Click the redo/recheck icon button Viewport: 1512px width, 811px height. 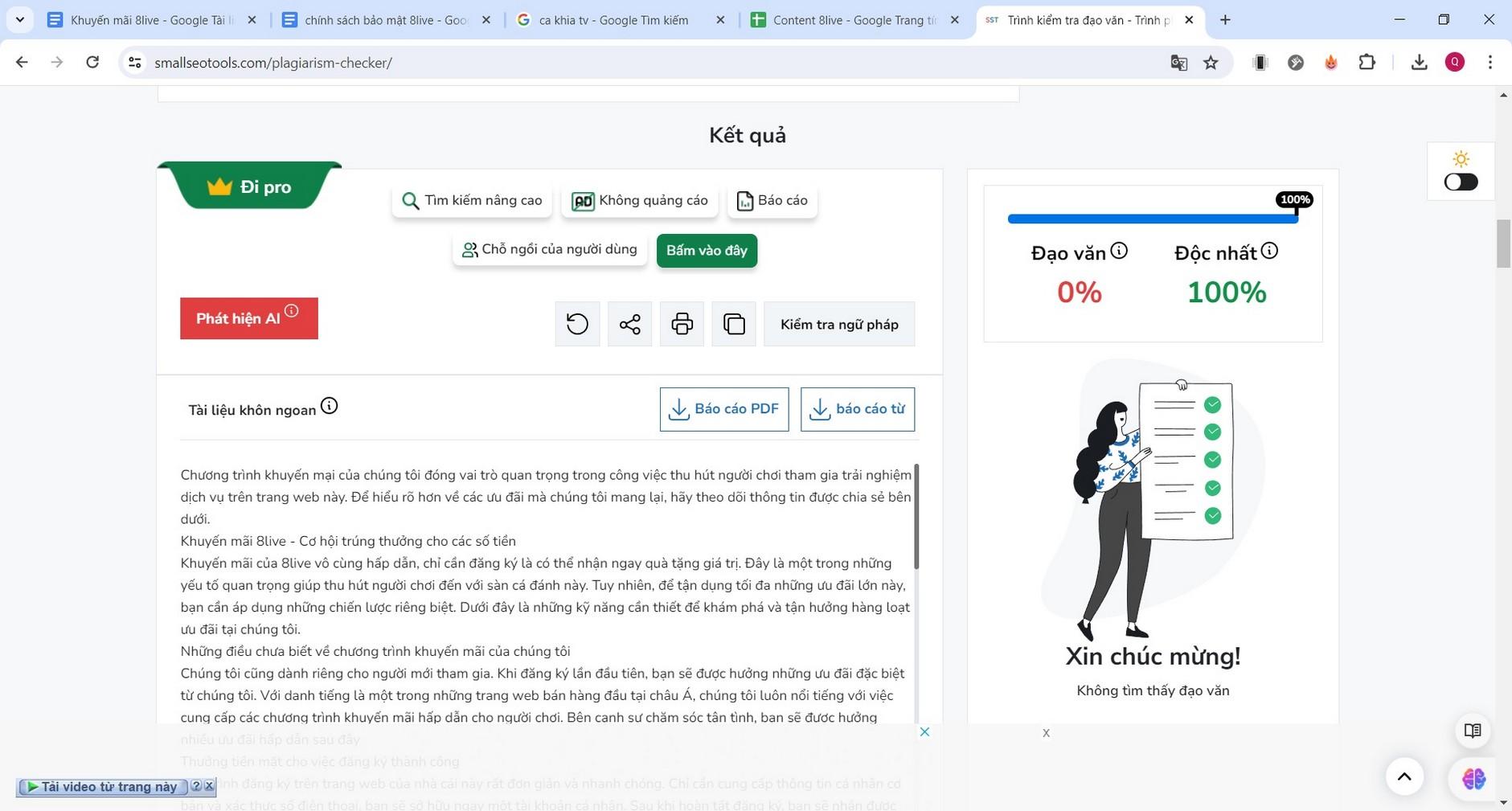click(x=577, y=324)
